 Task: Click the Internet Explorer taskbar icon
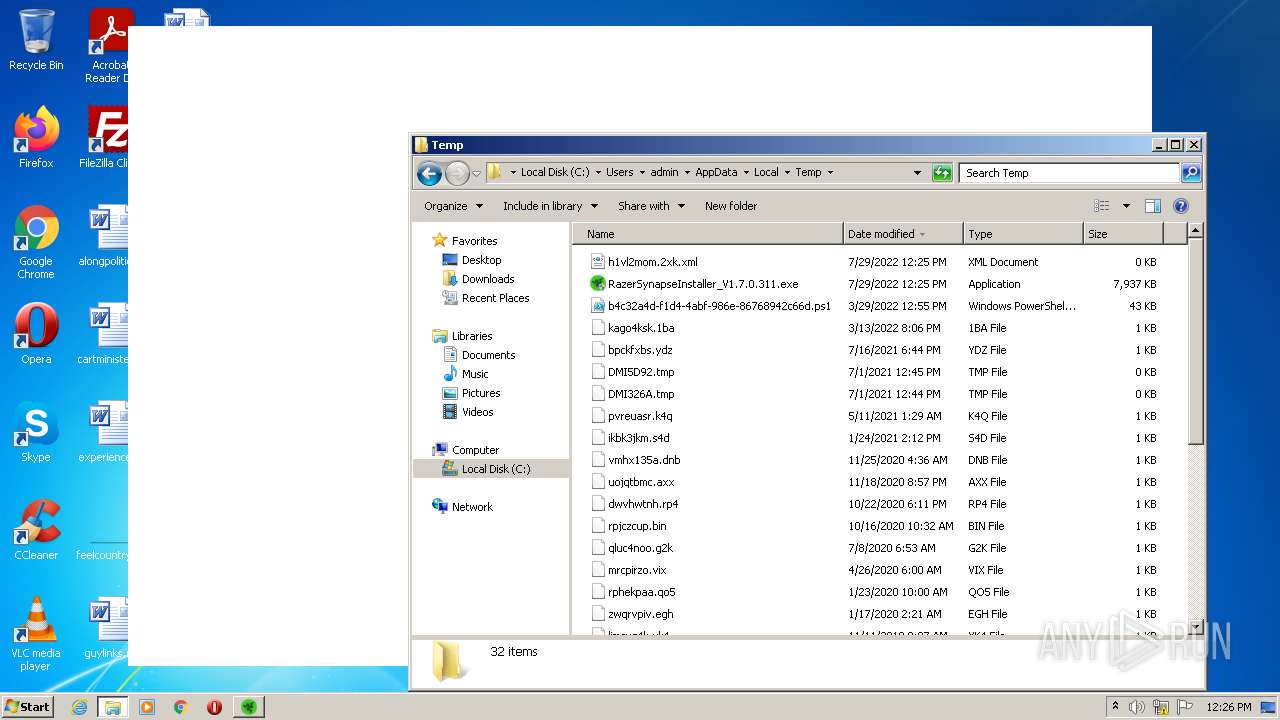click(79, 707)
